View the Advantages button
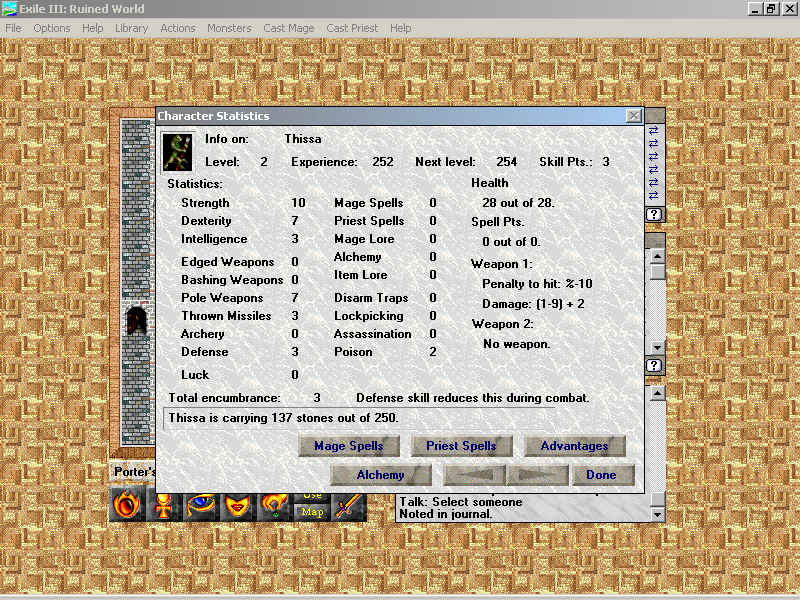The width and height of the screenshot is (800, 600). coord(574,446)
